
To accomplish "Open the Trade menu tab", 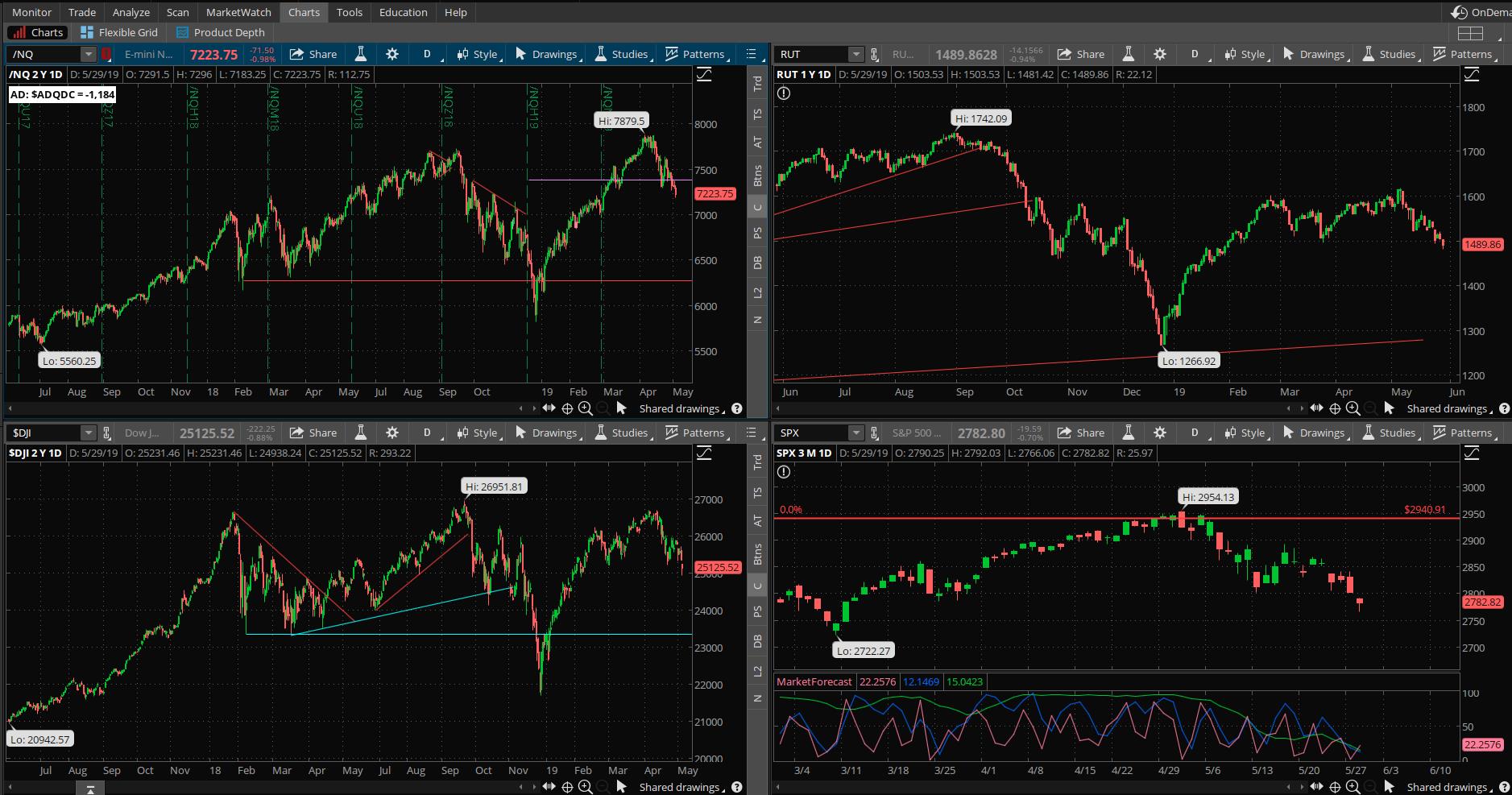I will [81, 12].
